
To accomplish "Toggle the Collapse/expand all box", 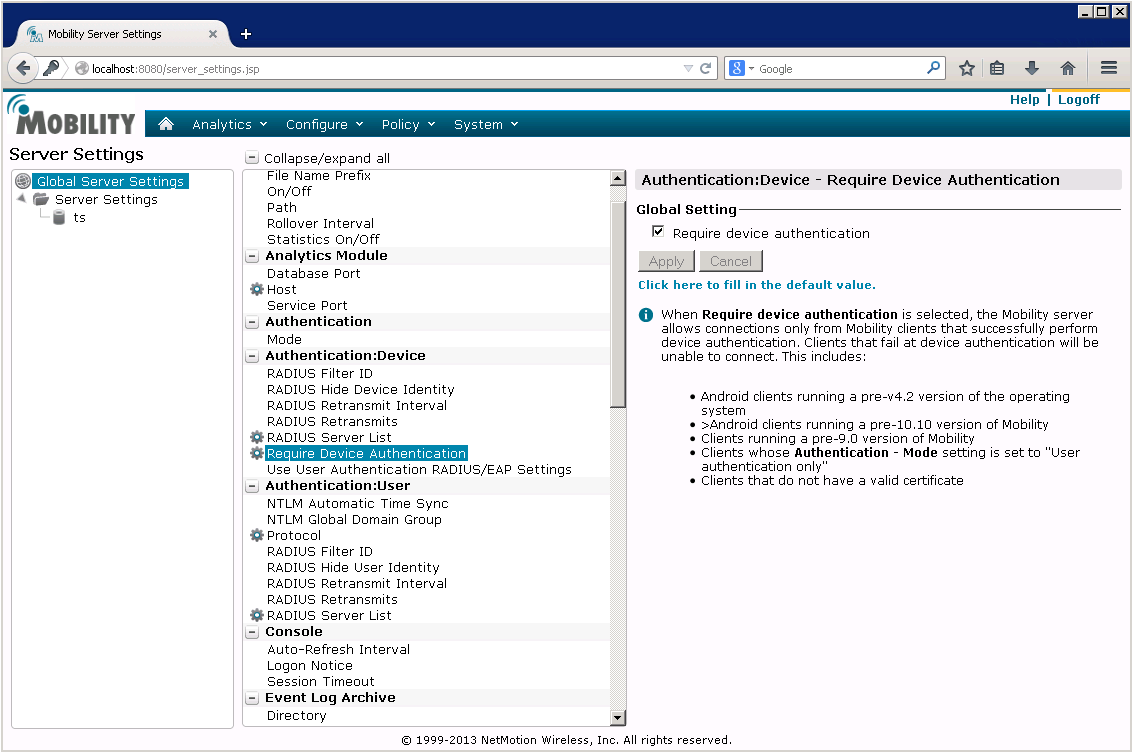I will (x=252, y=158).
